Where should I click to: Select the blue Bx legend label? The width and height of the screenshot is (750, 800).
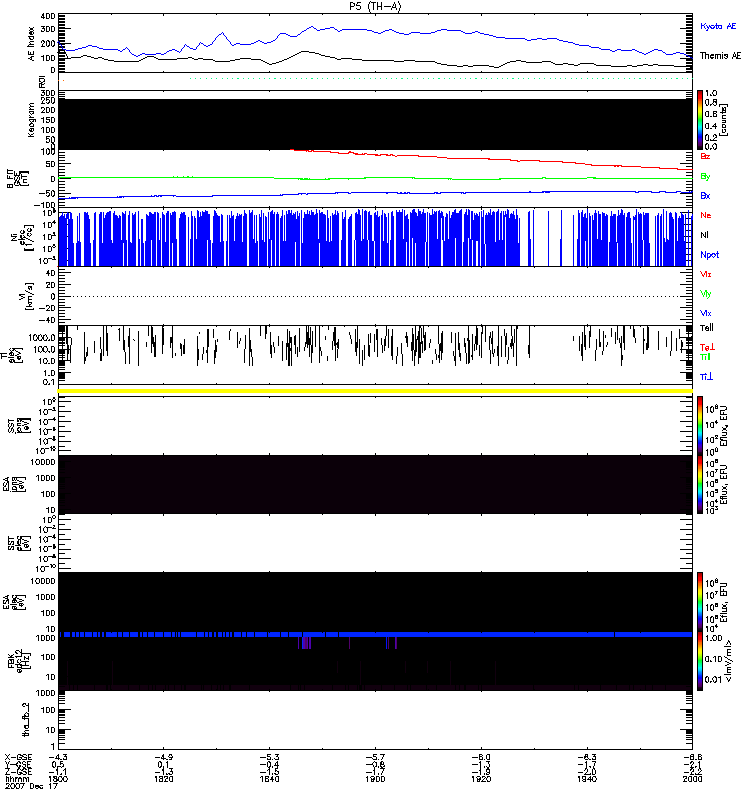[x=705, y=195]
